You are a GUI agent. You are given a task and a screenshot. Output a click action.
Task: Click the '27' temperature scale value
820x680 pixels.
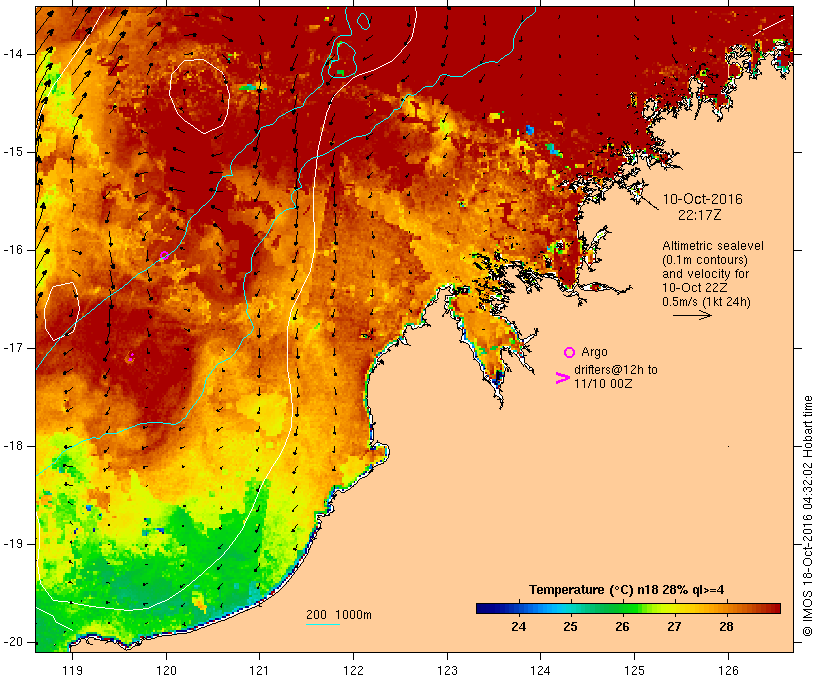[674, 627]
